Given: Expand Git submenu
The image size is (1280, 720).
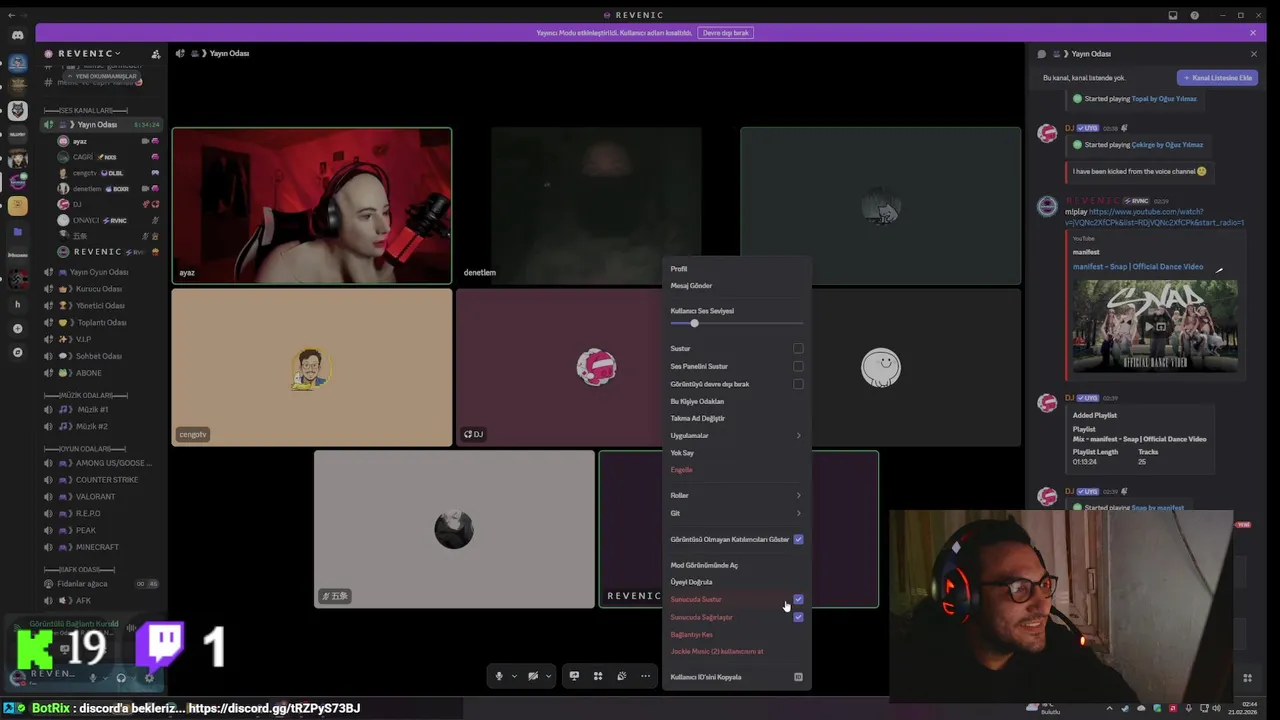Looking at the screenshot, I should pyautogui.click(x=736, y=513).
